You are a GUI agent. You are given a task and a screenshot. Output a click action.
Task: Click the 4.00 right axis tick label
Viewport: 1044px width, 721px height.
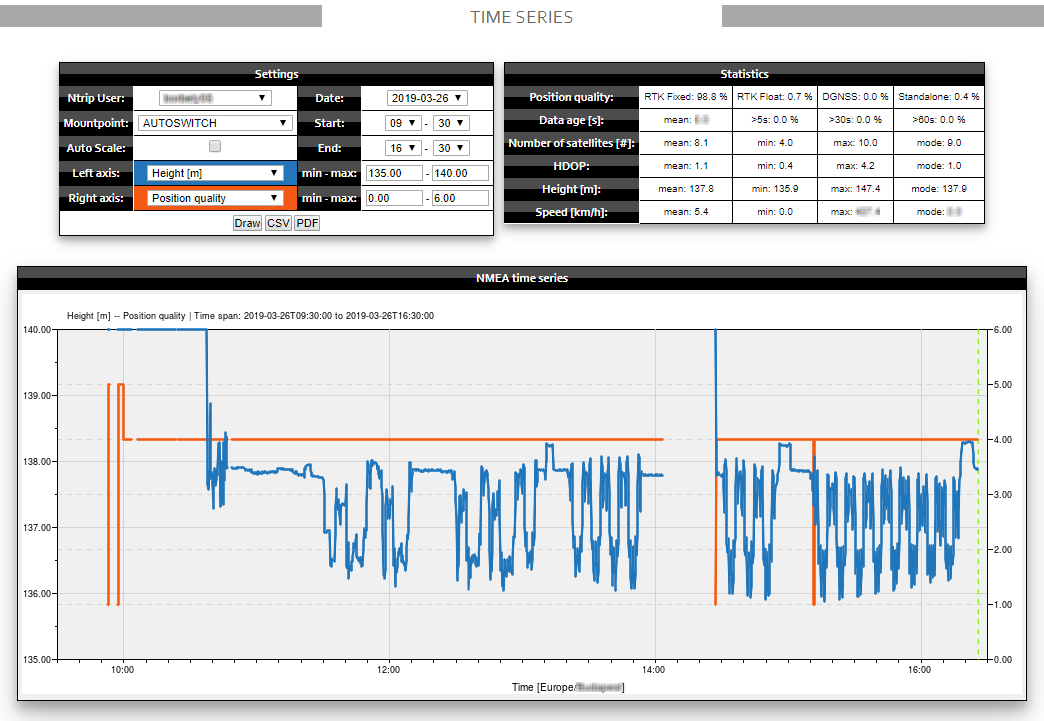coord(1003,439)
